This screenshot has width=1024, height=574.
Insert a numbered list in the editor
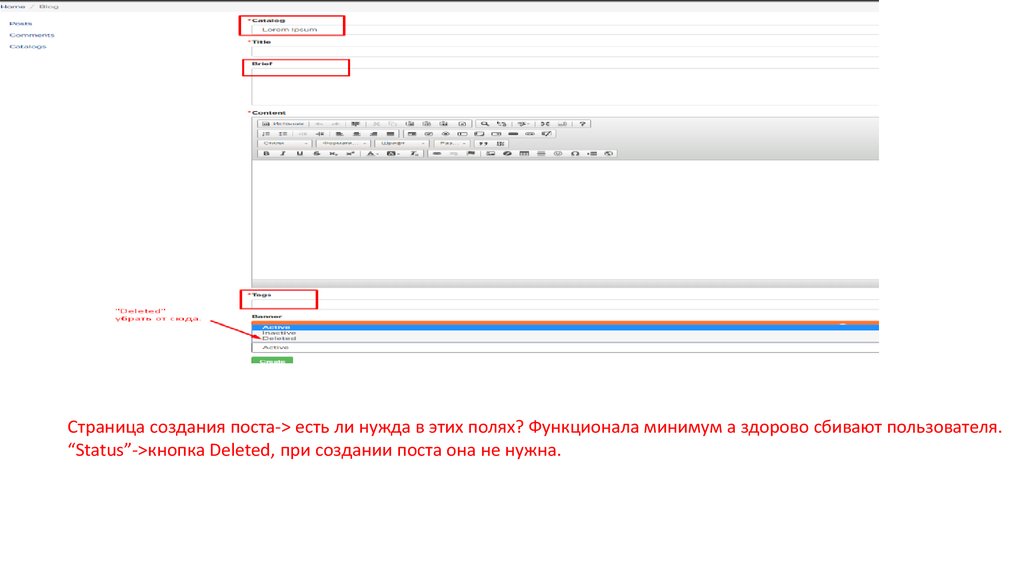(266, 133)
